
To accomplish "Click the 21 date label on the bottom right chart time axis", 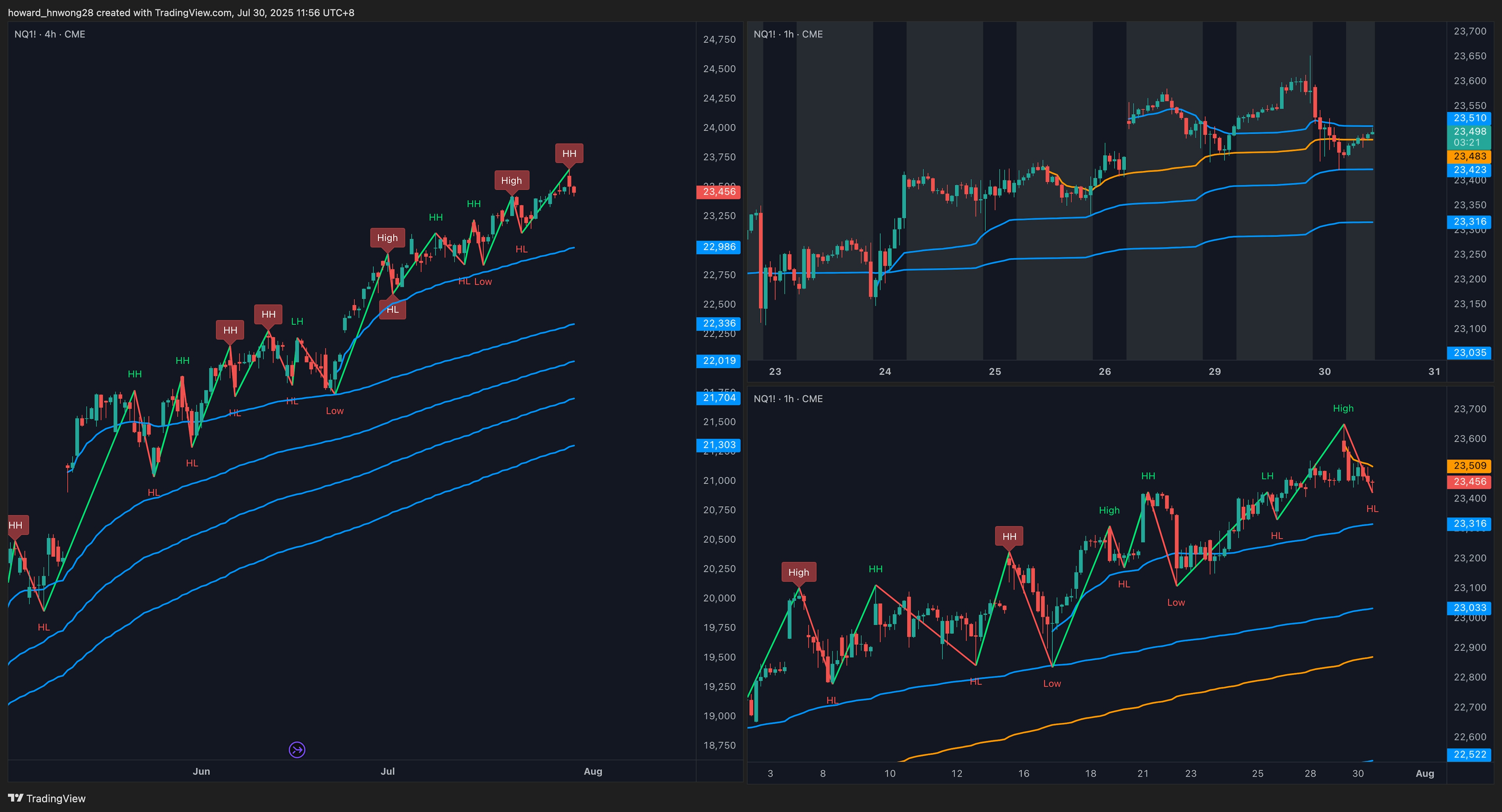I will click(x=1143, y=774).
